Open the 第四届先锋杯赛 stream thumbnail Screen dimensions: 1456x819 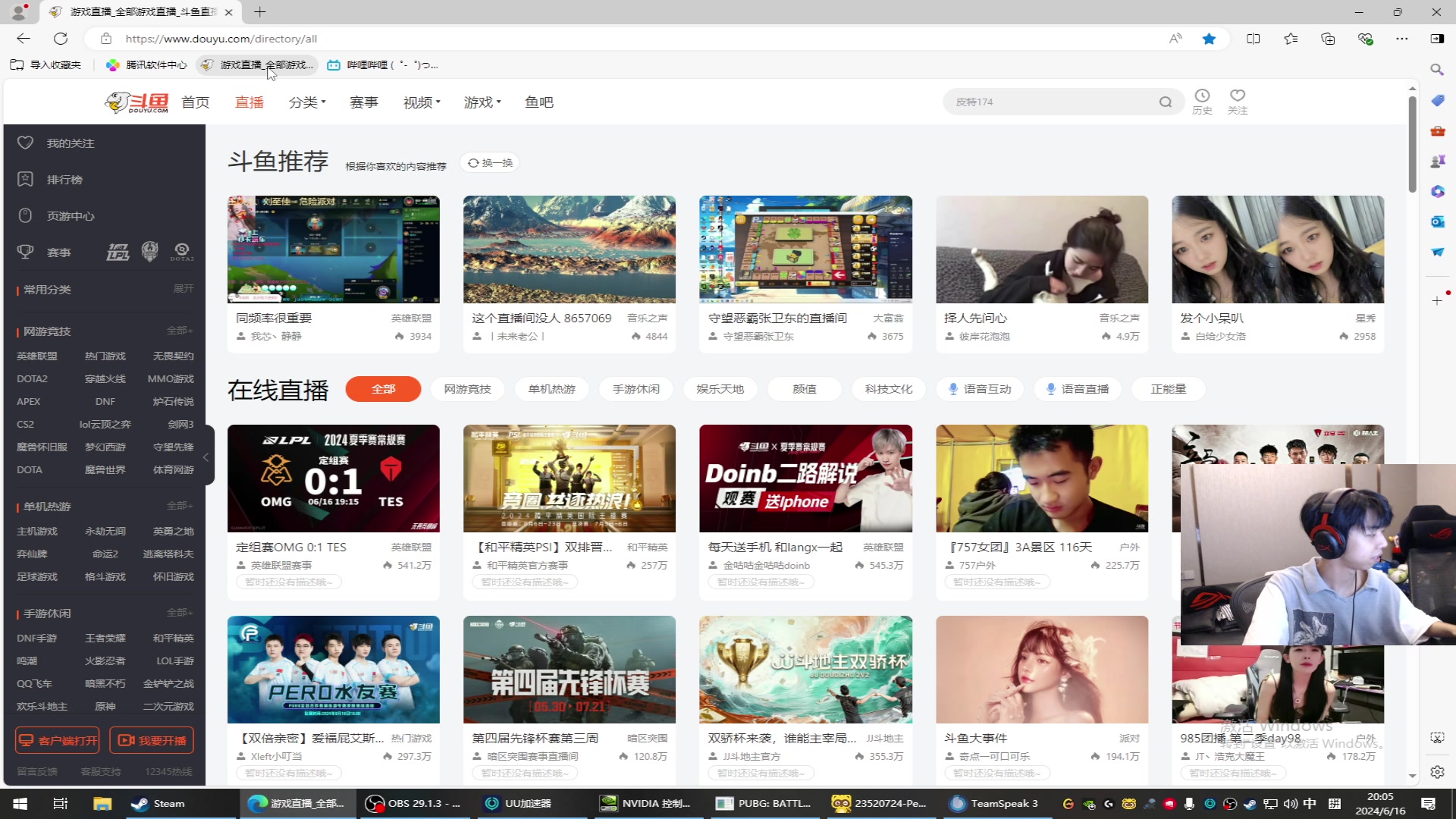[570, 670]
